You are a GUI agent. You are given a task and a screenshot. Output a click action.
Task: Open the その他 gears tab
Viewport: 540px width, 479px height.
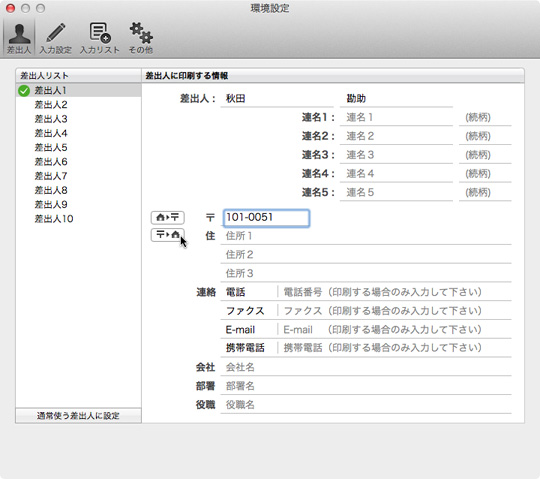click(x=141, y=38)
